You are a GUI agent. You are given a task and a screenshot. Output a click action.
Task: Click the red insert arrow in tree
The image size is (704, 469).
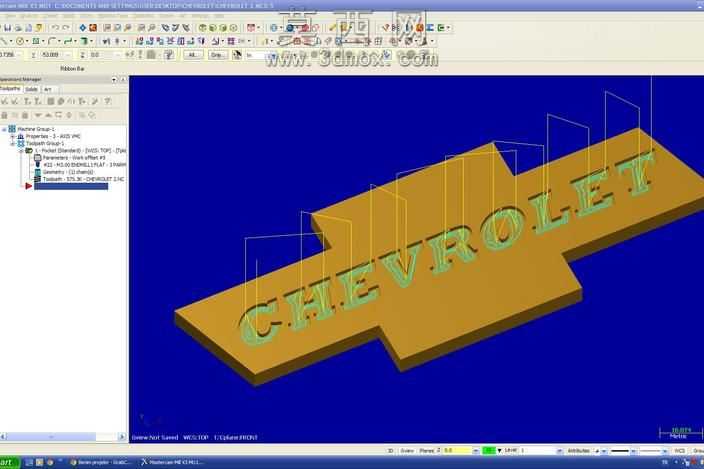[x=29, y=186]
